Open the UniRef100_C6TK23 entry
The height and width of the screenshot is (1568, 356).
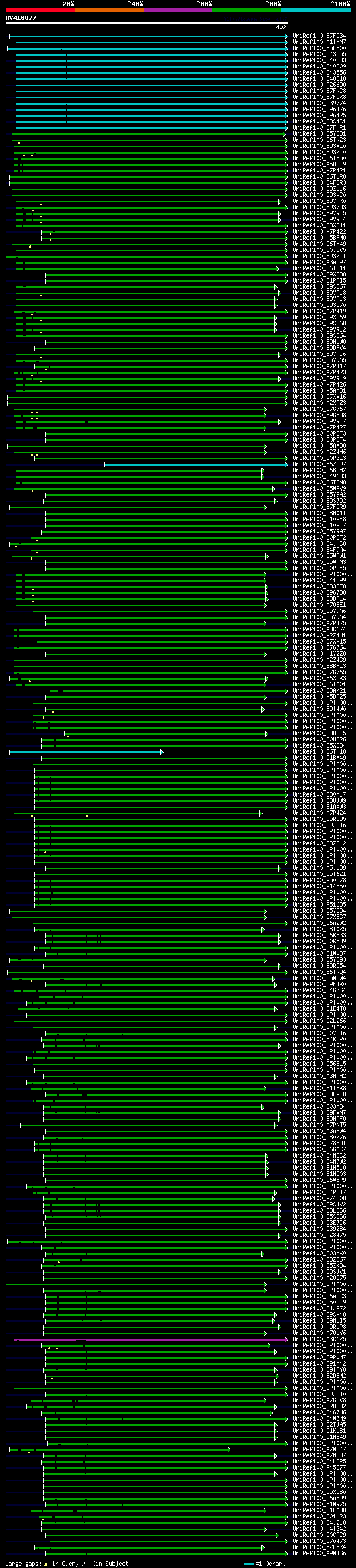(319, 140)
